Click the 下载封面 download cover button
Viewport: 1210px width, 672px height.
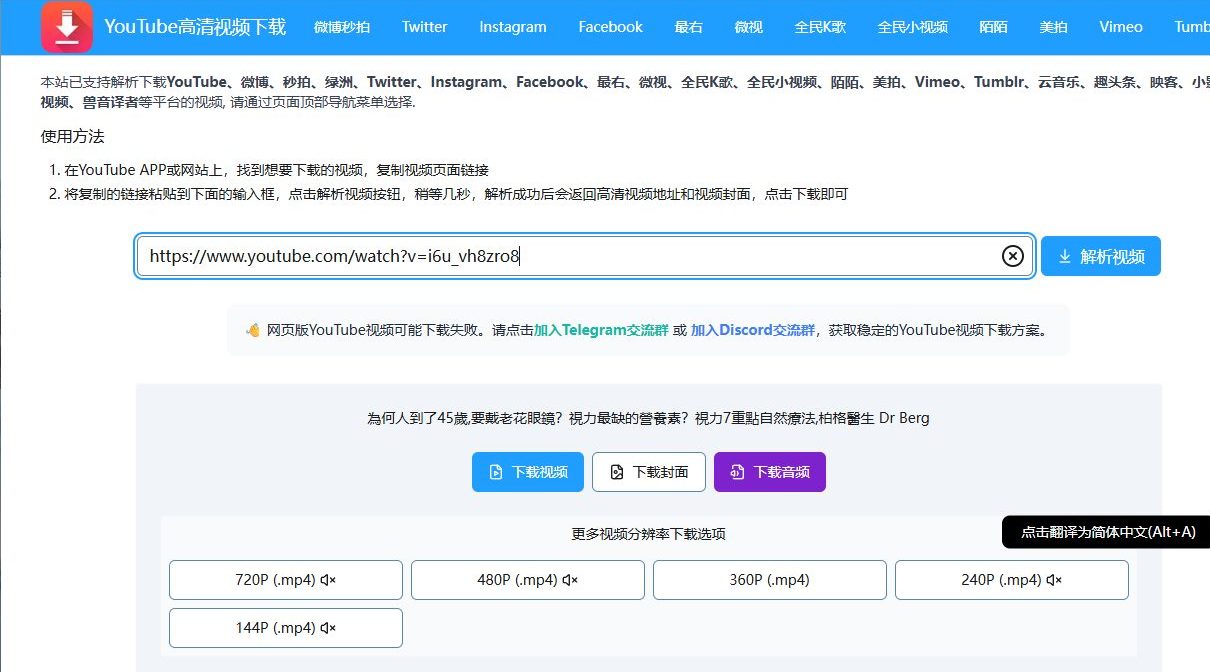pyautogui.click(x=648, y=472)
